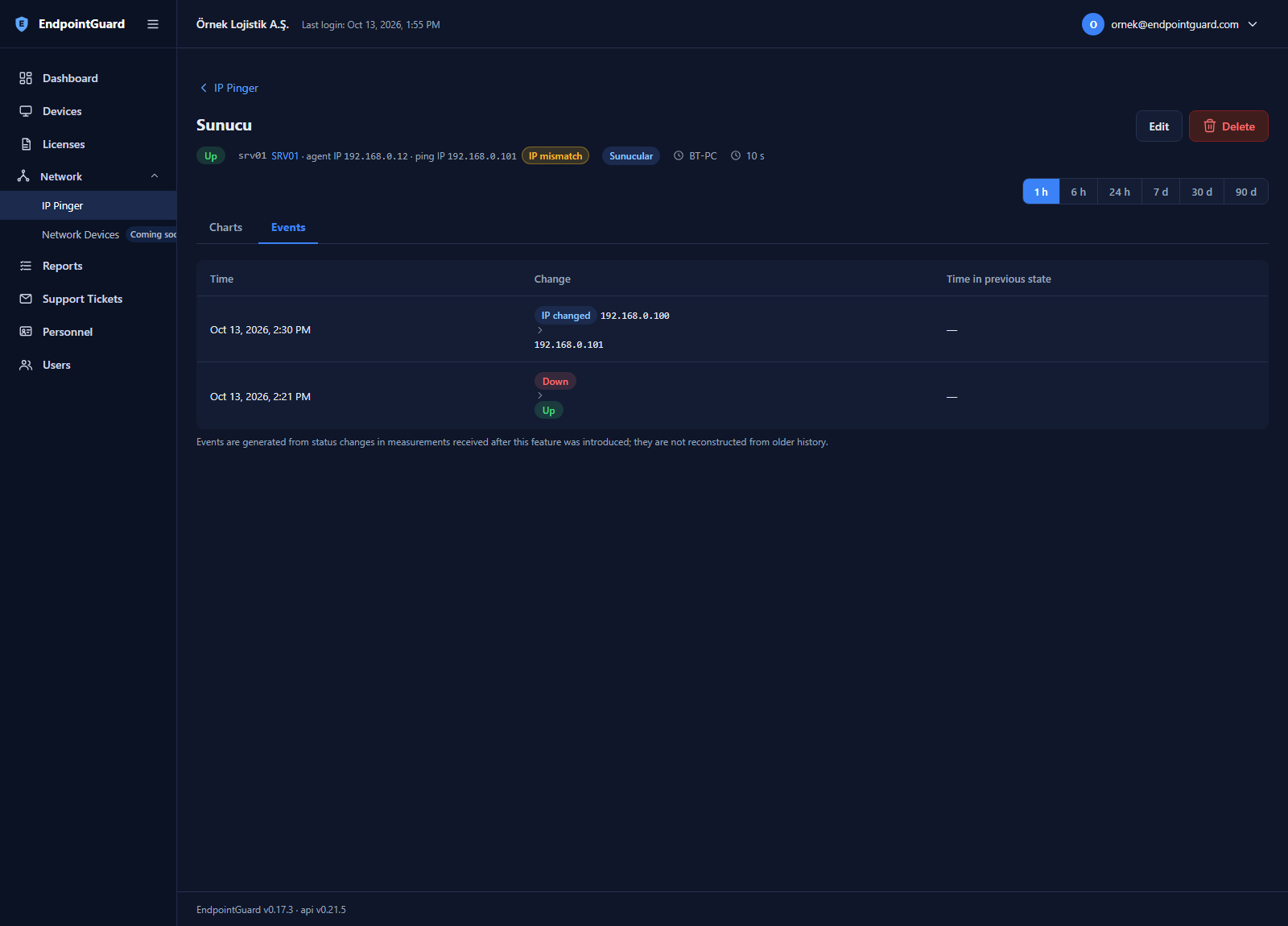The image size is (1288, 926).
Task: Select the 24 h time range
Action: (x=1119, y=192)
